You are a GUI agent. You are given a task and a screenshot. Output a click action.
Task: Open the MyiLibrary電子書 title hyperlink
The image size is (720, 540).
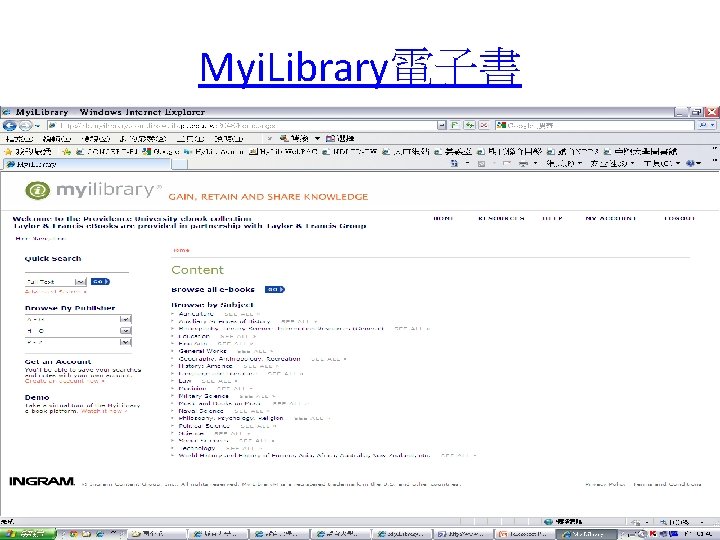[360, 68]
